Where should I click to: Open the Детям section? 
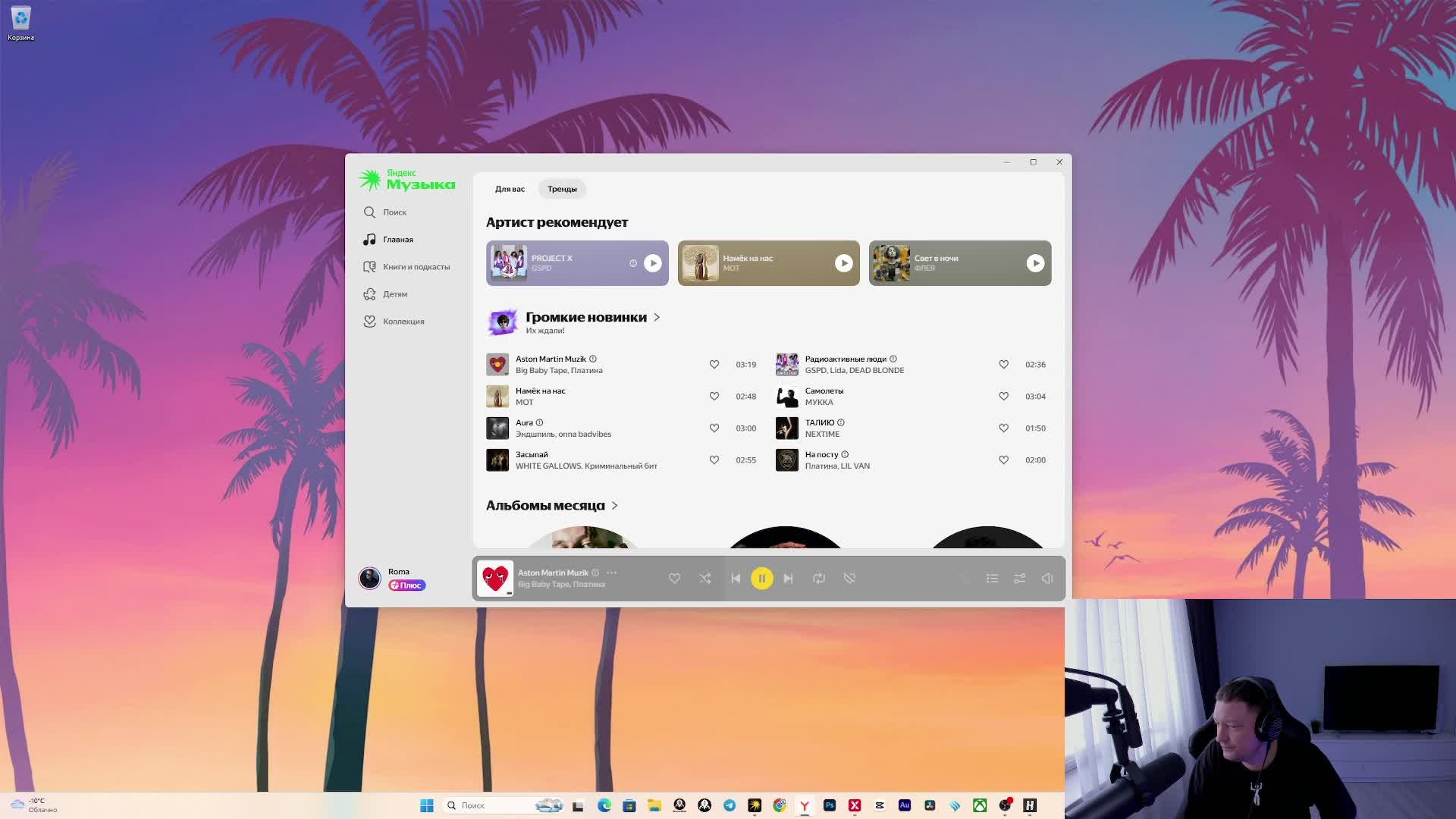click(394, 294)
